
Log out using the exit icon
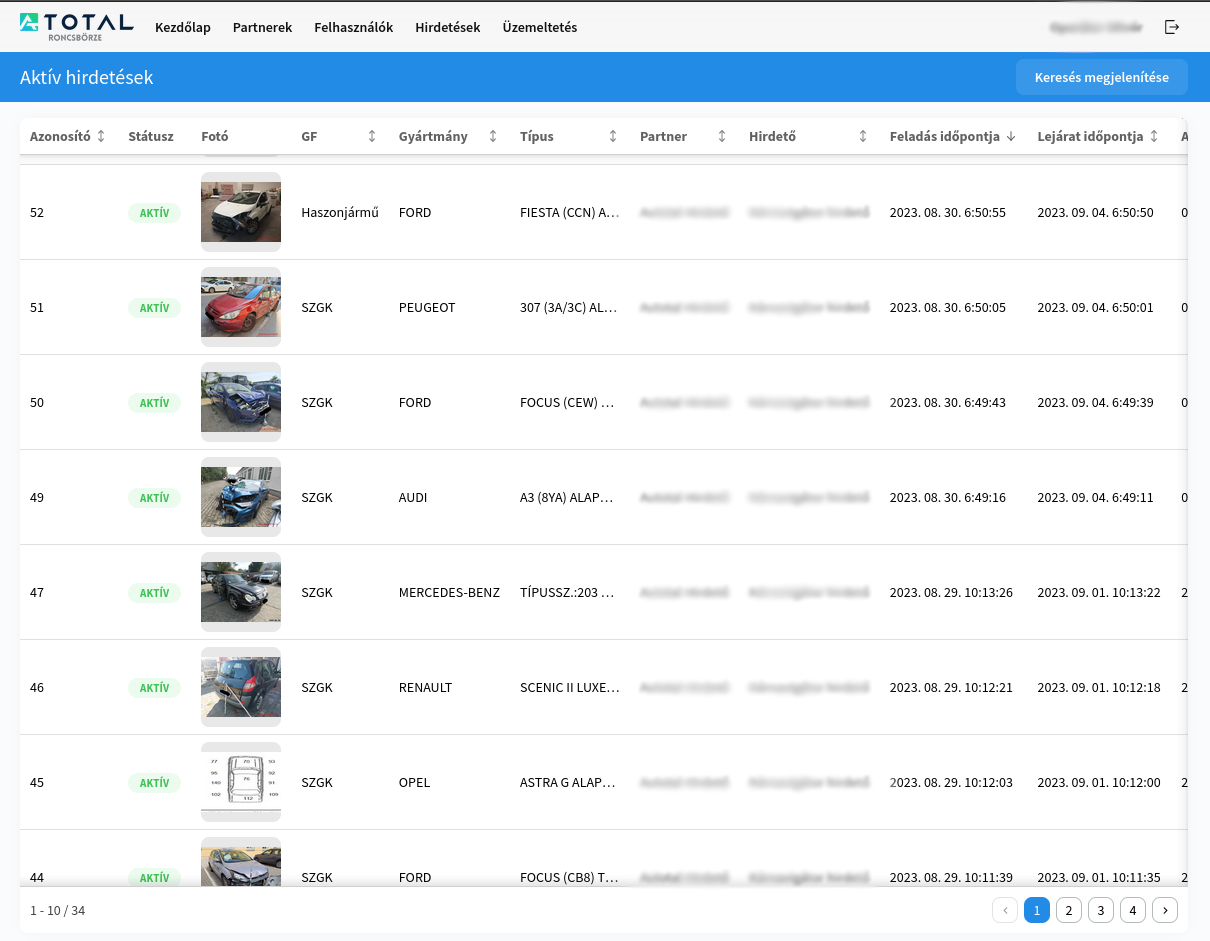(1171, 27)
